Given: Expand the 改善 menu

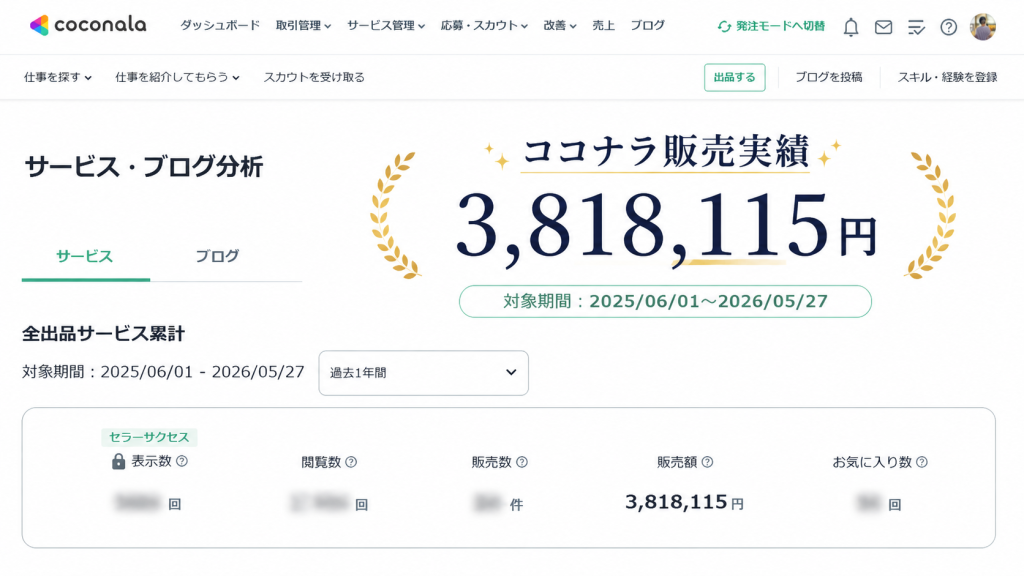Looking at the screenshot, I should [560, 25].
